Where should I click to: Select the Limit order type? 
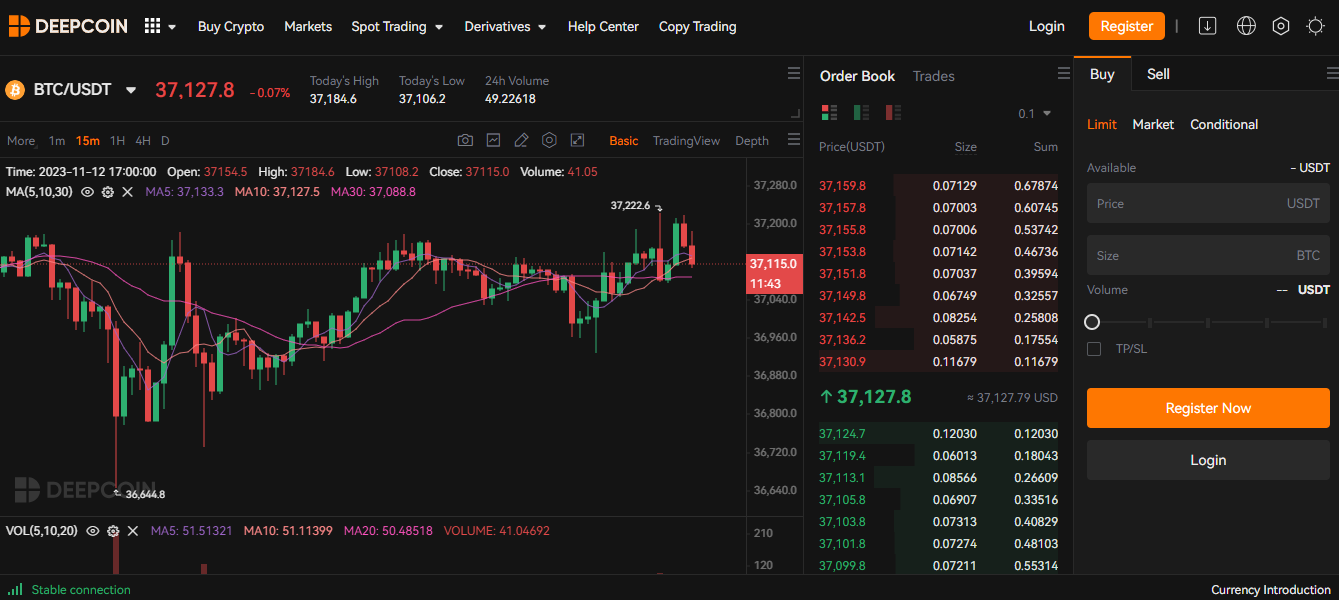1102,124
